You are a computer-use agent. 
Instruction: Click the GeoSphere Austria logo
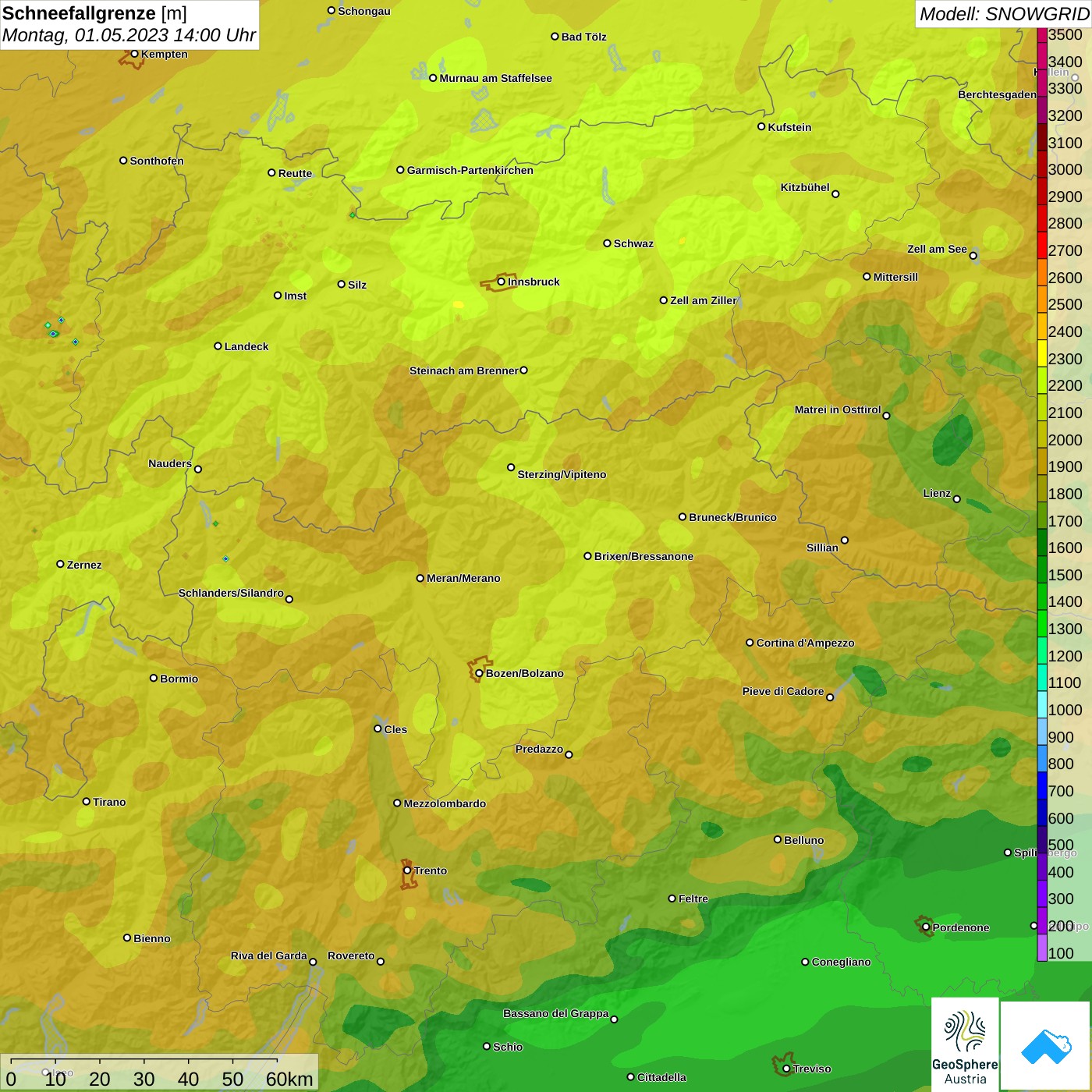point(965,1044)
